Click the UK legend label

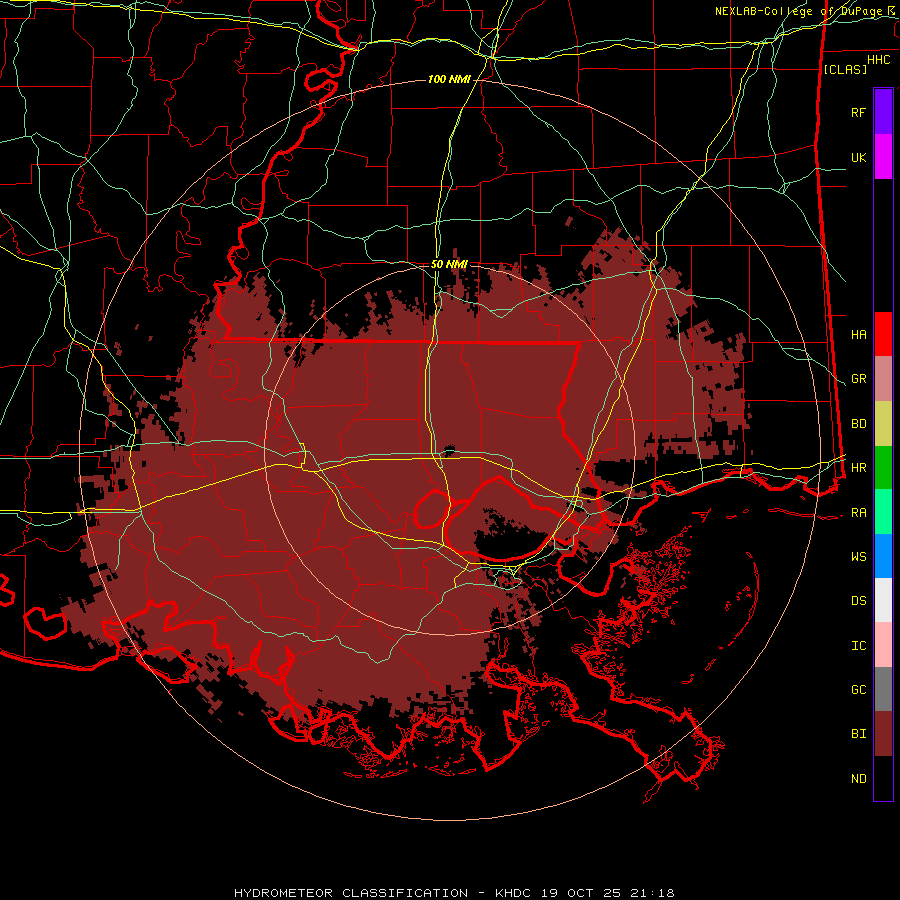[858, 157]
